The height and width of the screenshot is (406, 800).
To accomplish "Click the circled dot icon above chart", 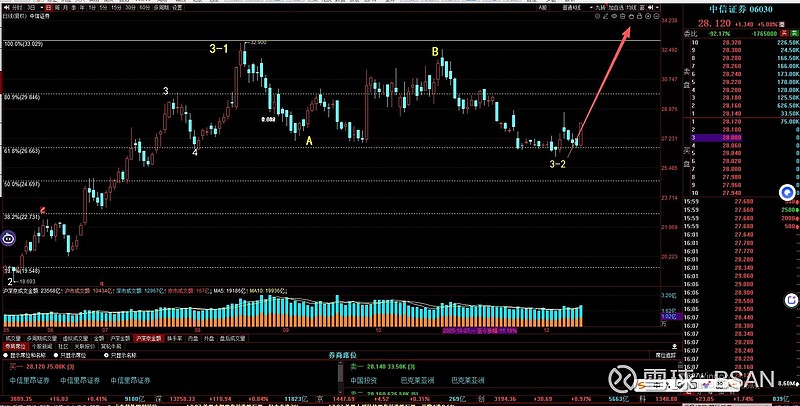I will (647, 16).
